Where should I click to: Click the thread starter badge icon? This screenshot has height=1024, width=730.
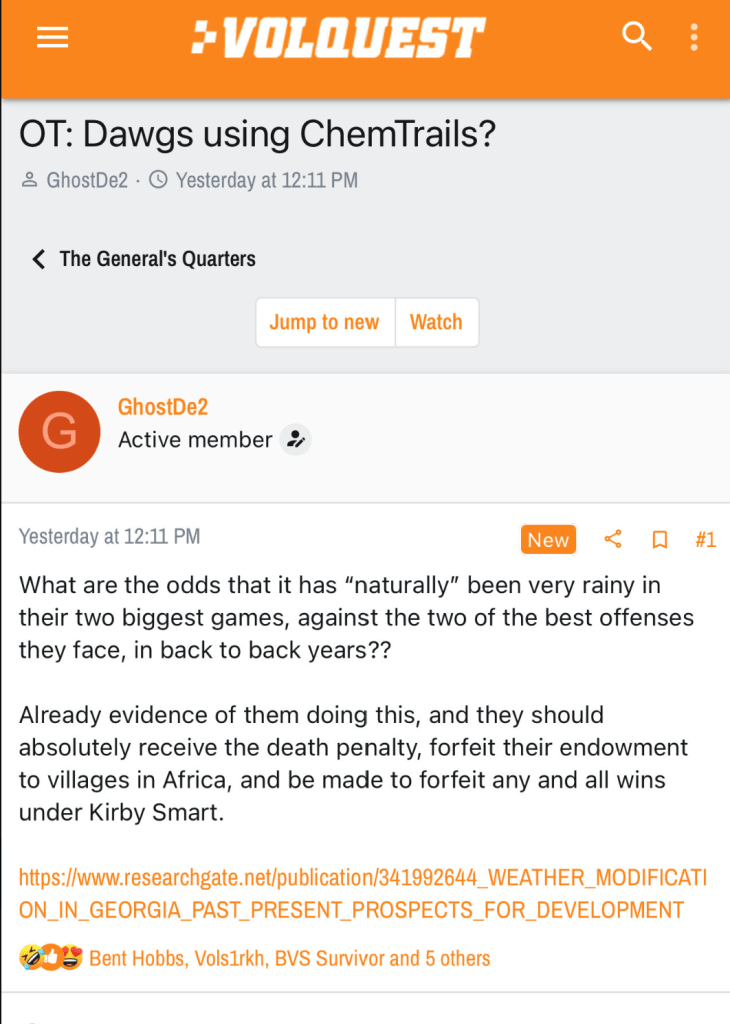click(295, 440)
